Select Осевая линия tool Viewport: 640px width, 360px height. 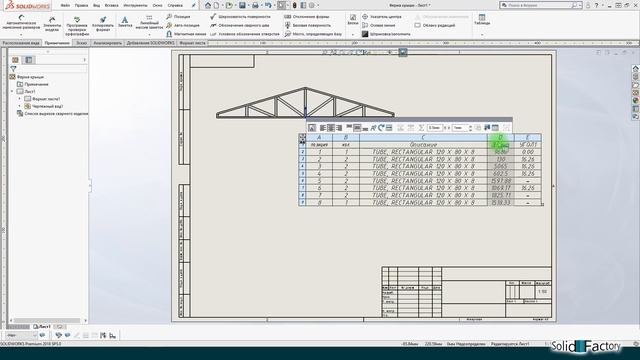click(378, 25)
